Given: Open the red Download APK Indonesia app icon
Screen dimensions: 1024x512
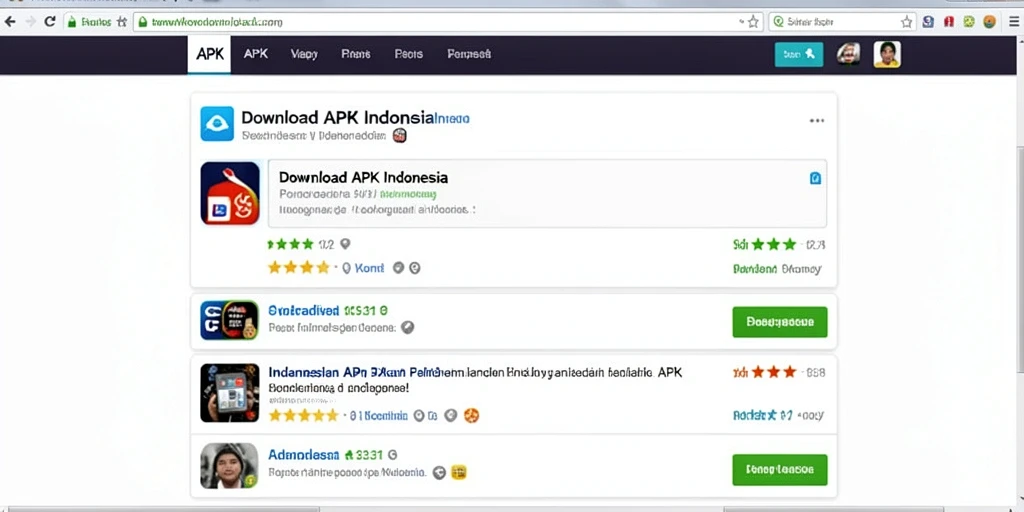Looking at the screenshot, I should click(x=230, y=193).
